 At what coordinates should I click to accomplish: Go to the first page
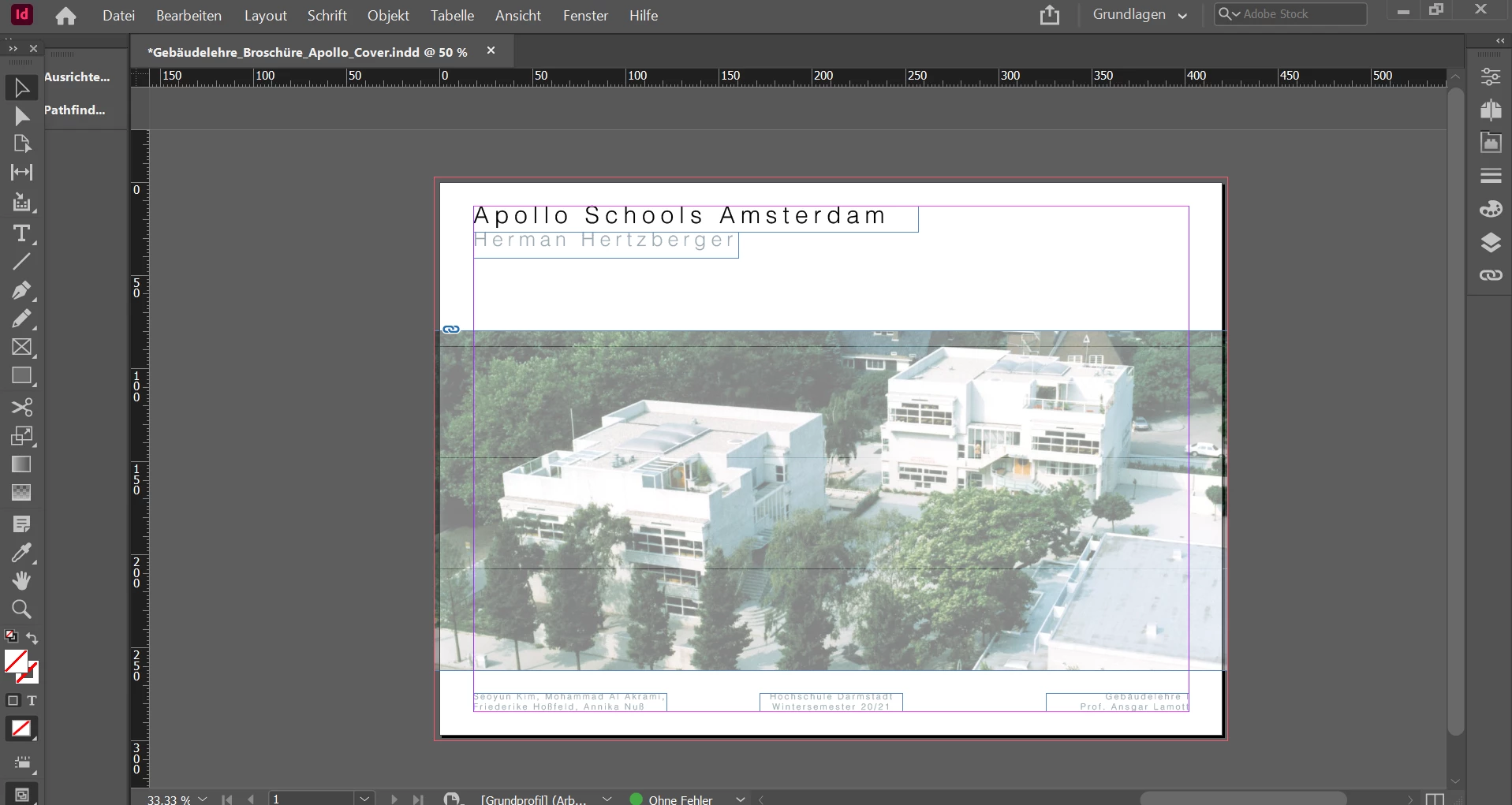tap(227, 799)
